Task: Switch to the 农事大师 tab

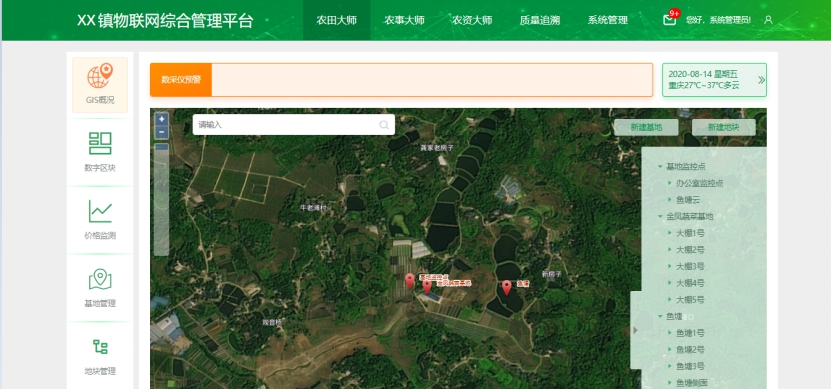Action: click(x=404, y=20)
